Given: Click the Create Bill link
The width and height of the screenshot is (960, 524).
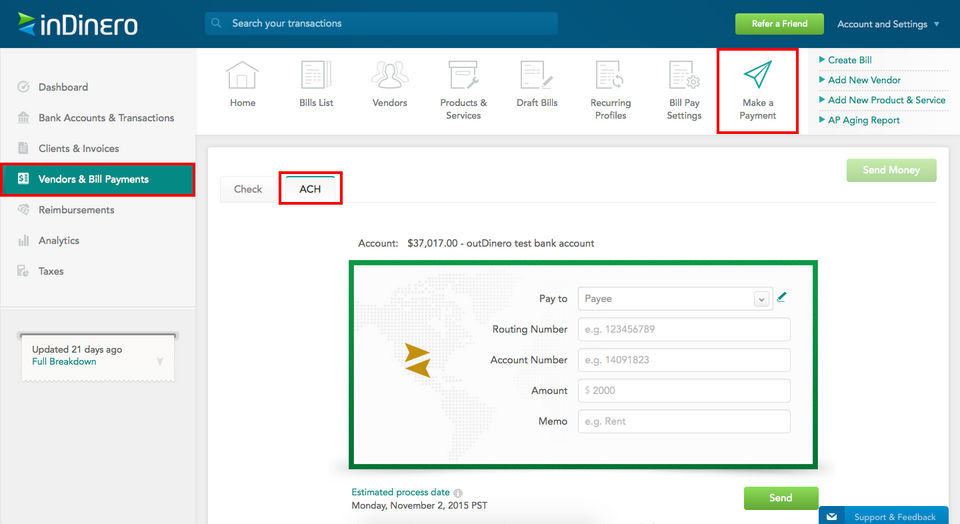Looking at the screenshot, I should point(849,60).
